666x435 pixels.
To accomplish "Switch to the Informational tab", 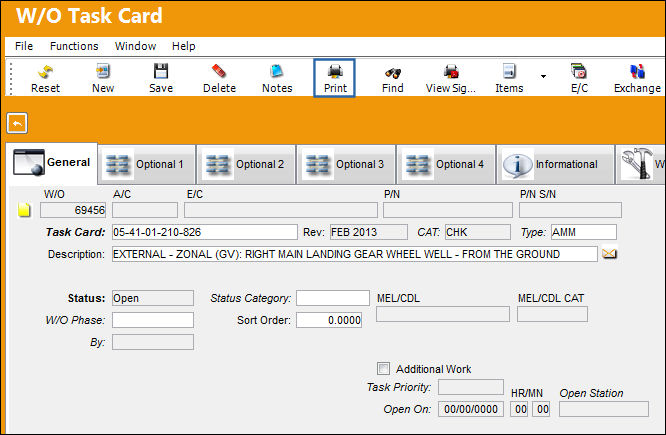I will (556, 164).
